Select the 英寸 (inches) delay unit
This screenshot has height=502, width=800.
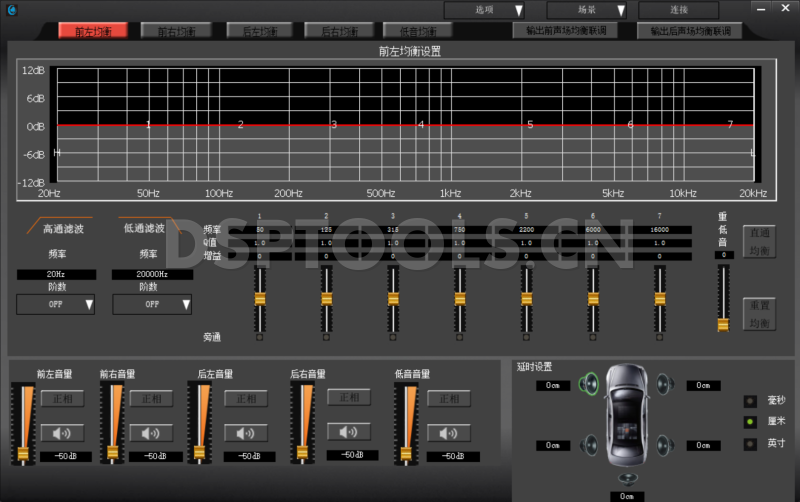(x=750, y=443)
